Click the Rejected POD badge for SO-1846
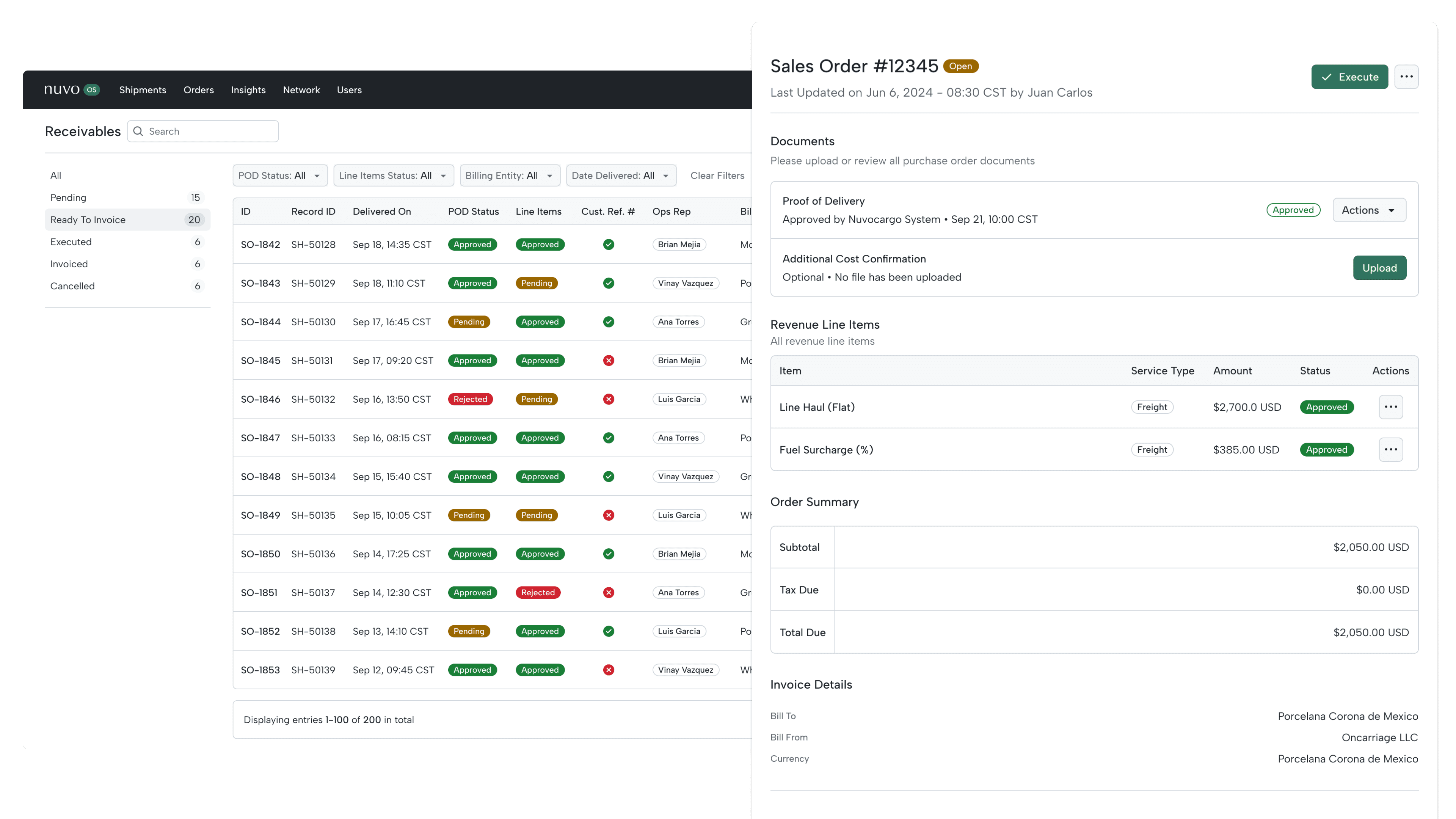The image size is (1456, 819). [470, 399]
